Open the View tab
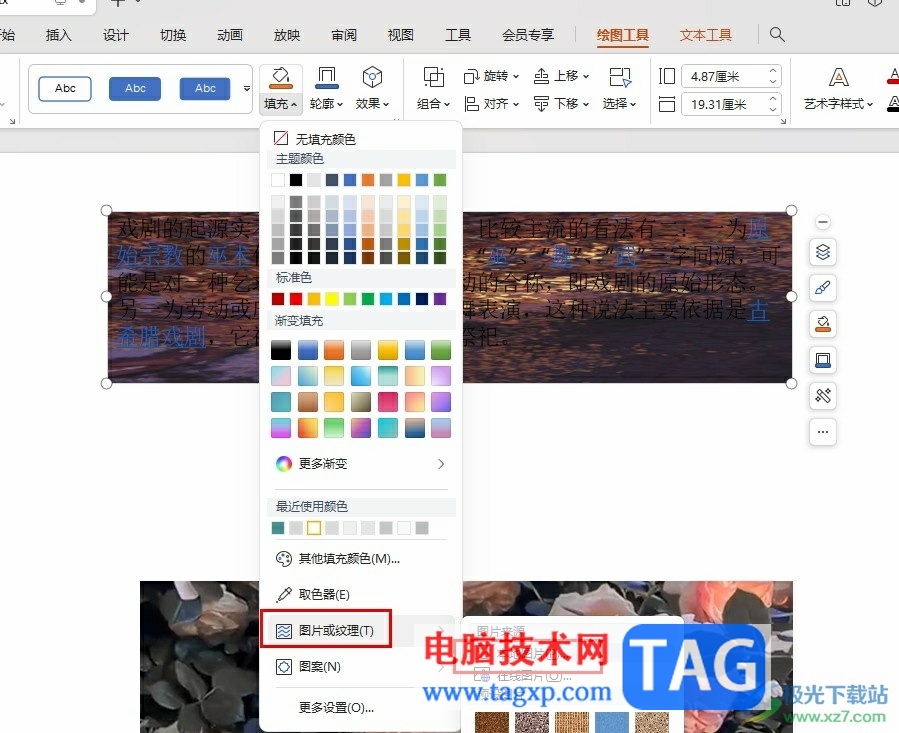The height and width of the screenshot is (733, 899). [401, 35]
